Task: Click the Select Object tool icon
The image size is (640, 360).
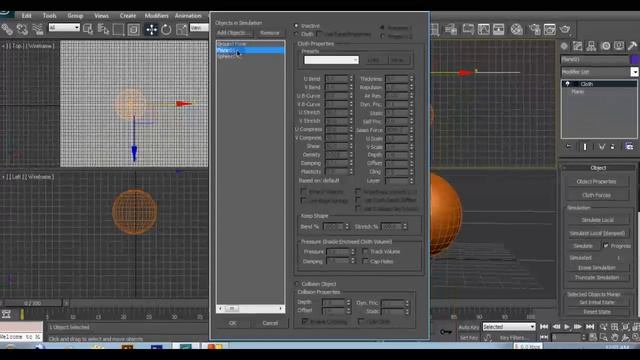Action: pyautogui.click(x=88, y=29)
